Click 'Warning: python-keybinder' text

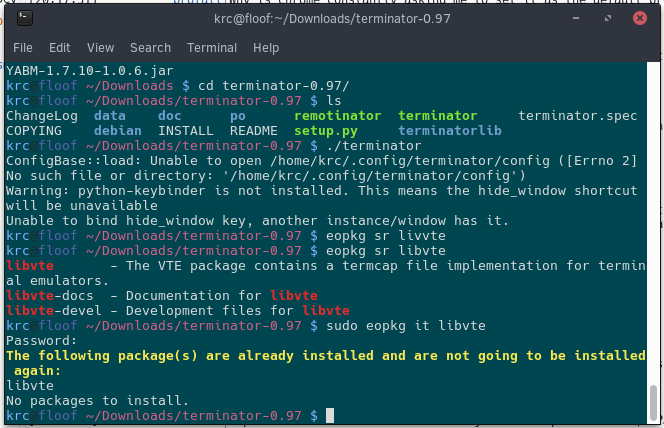click(x=106, y=191)
